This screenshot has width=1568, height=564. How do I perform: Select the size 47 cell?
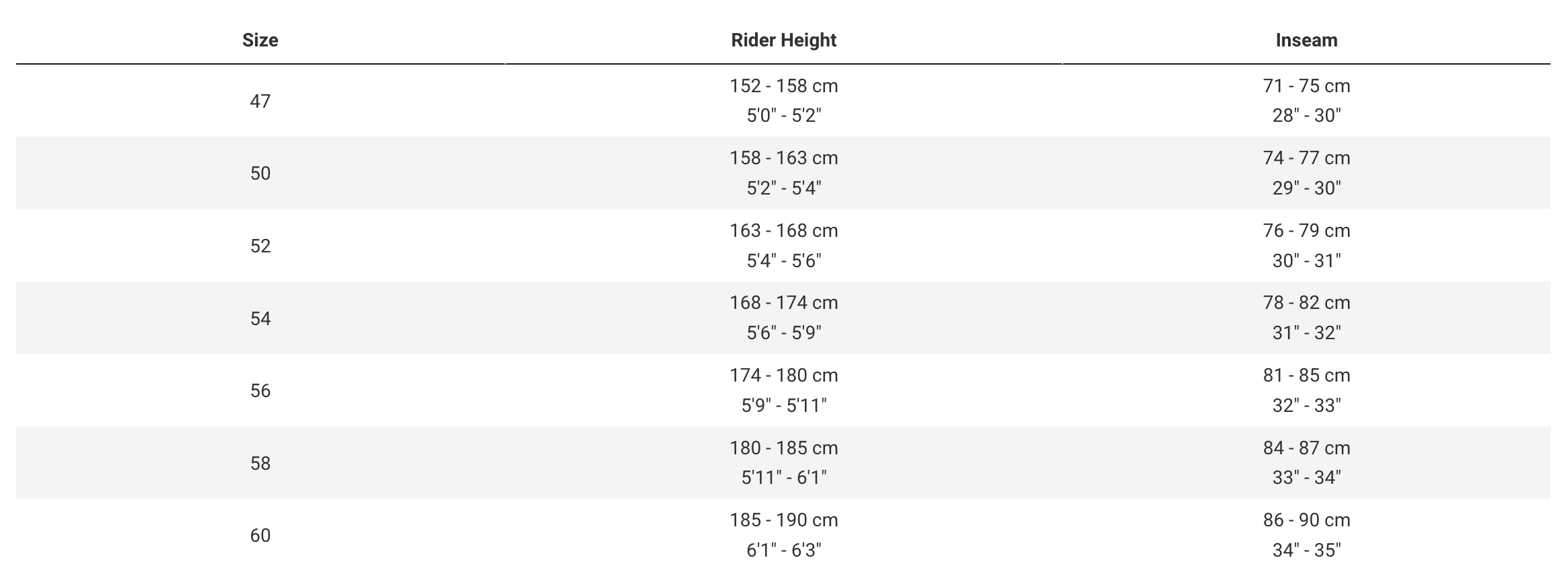(x=260, y=101)
